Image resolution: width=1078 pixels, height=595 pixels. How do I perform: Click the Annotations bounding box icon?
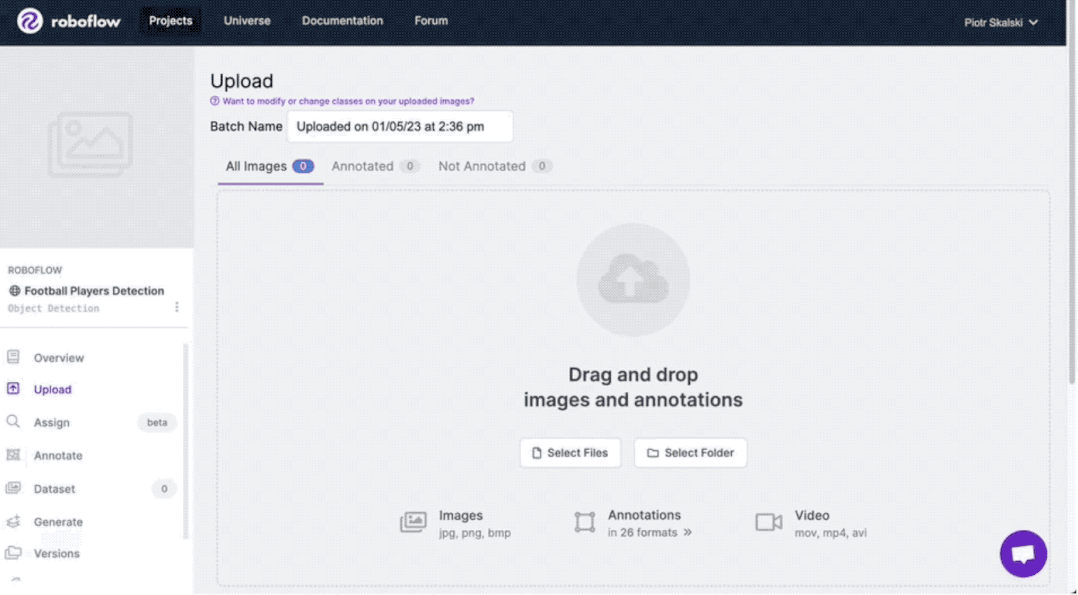point(584,522)
